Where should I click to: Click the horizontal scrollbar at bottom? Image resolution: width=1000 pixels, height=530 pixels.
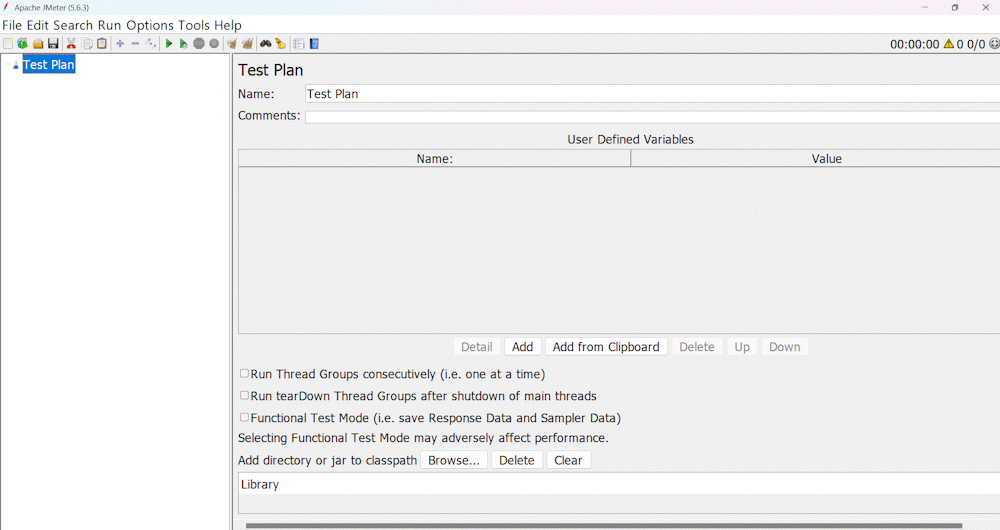603,526
